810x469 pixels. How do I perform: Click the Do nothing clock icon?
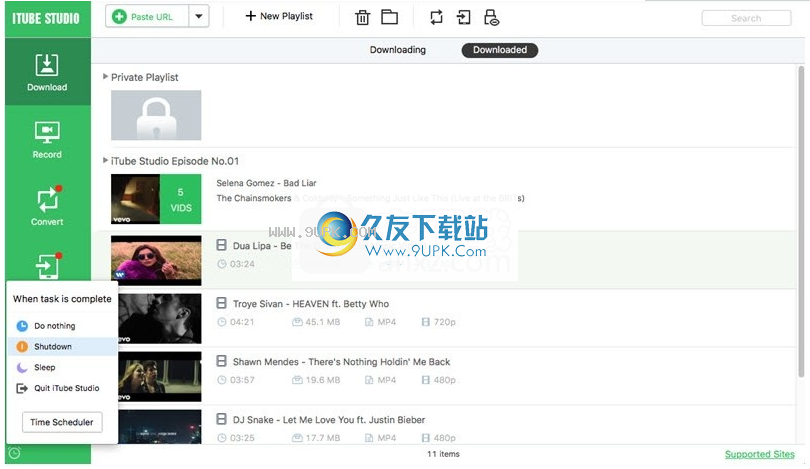point(22,326)
